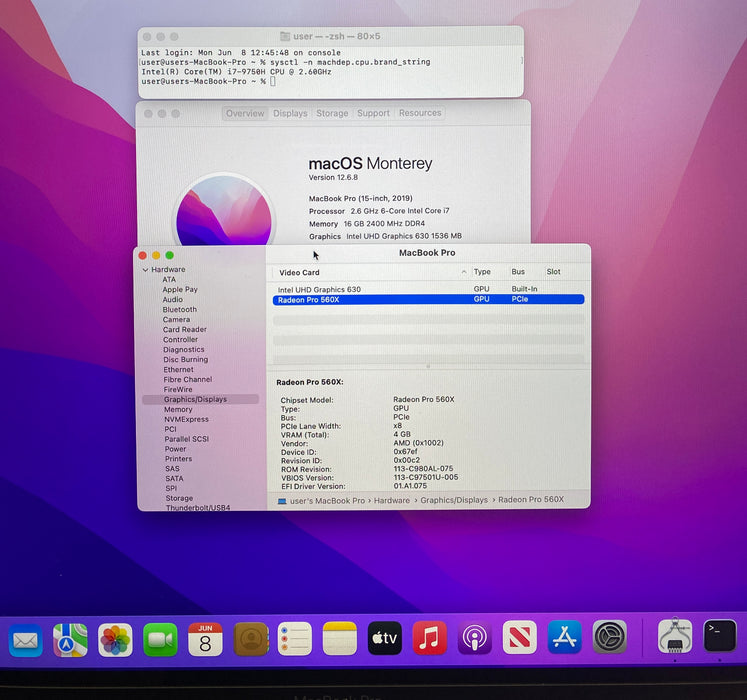Screen dimensions: 747x700
Task: Launch Apple TV from the Dock
Action: (x=384, y=638)
